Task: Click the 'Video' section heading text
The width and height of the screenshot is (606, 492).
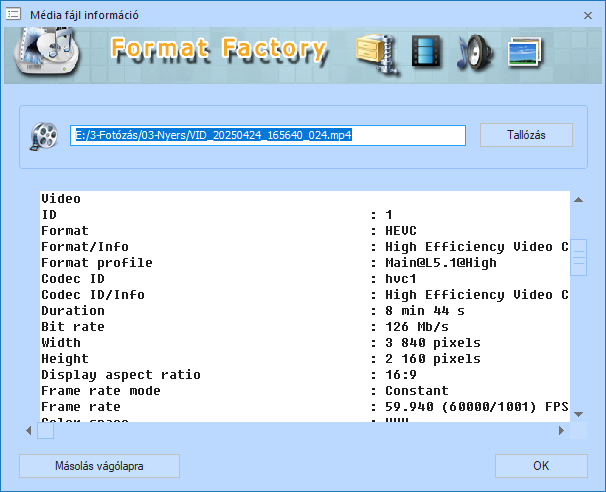Action: coord(61,199)
